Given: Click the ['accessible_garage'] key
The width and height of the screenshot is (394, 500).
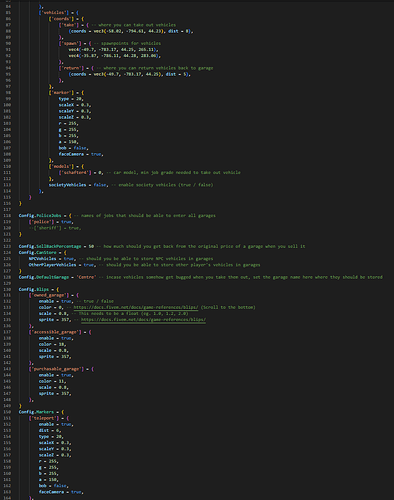Looking at the screenshot, I should point(55,332).
